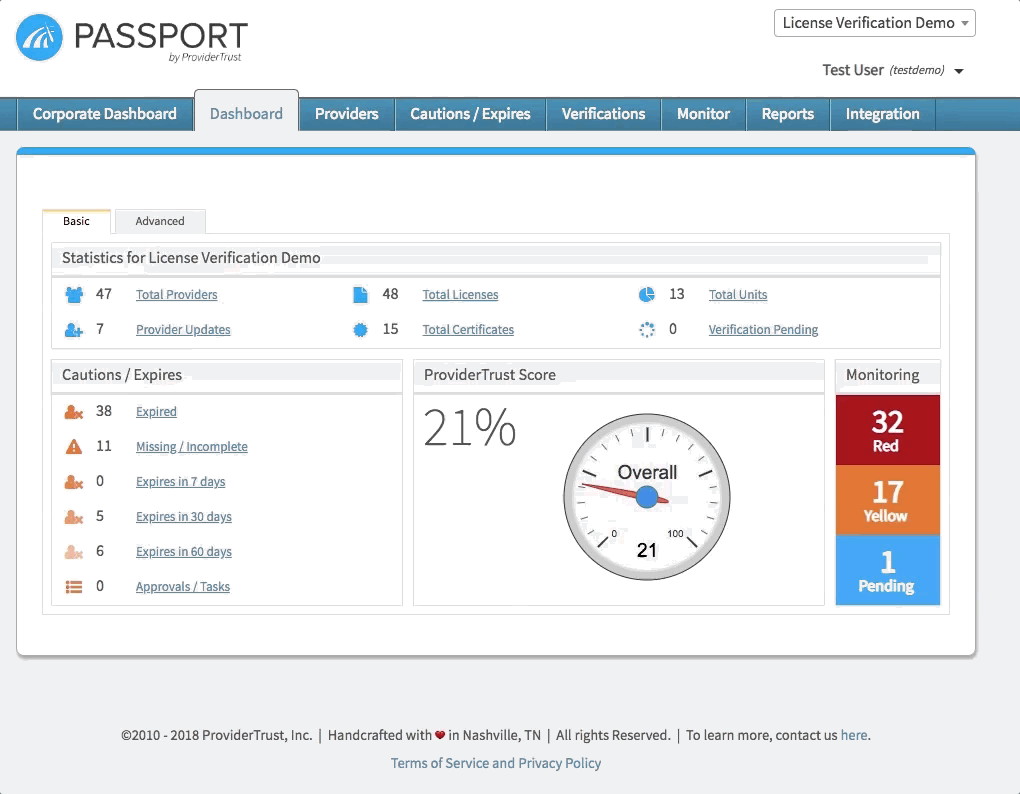This screenshot has width=1020, height=794.
Task: Click the '48' Total Licenses count
Action: click(390, 294)
